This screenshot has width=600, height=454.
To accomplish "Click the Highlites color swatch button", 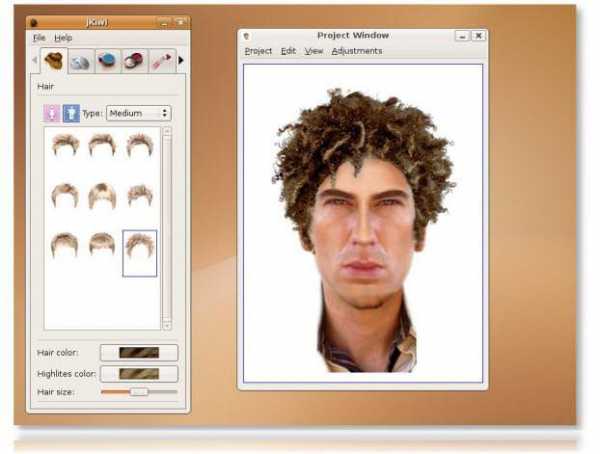I will (x=139, y=373).
